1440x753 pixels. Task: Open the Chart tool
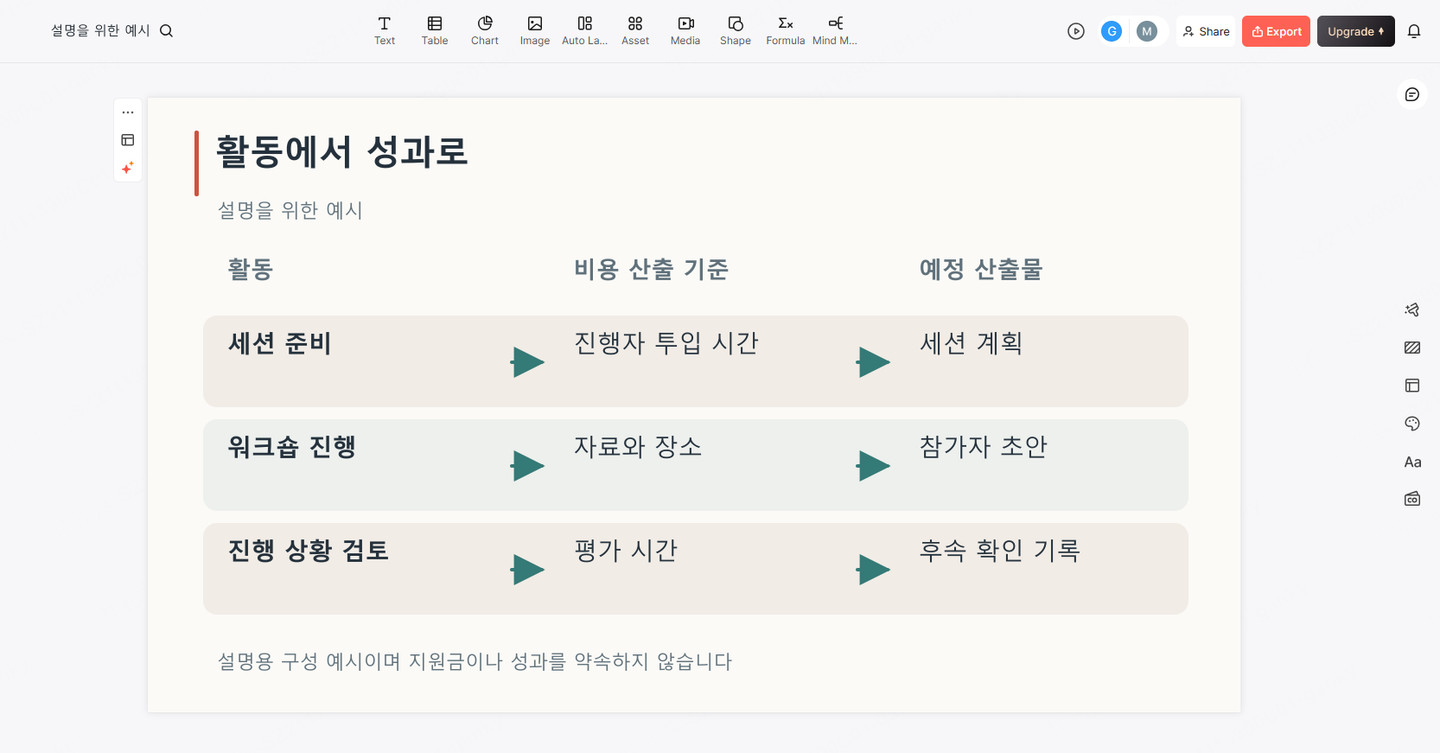[484, 30]
